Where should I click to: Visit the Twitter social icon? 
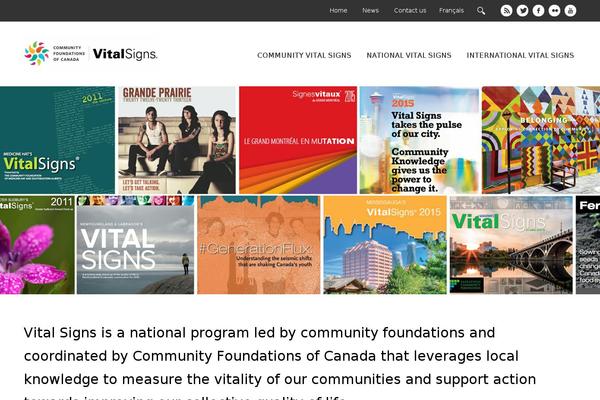click(522, 11)
